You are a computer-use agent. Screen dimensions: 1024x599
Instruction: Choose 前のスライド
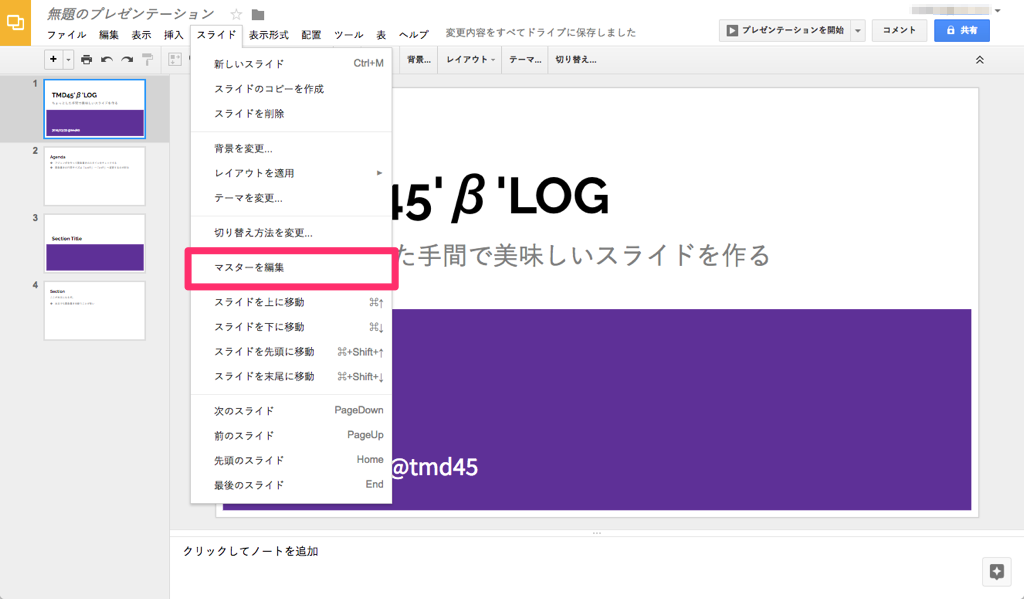coord(291,436)
